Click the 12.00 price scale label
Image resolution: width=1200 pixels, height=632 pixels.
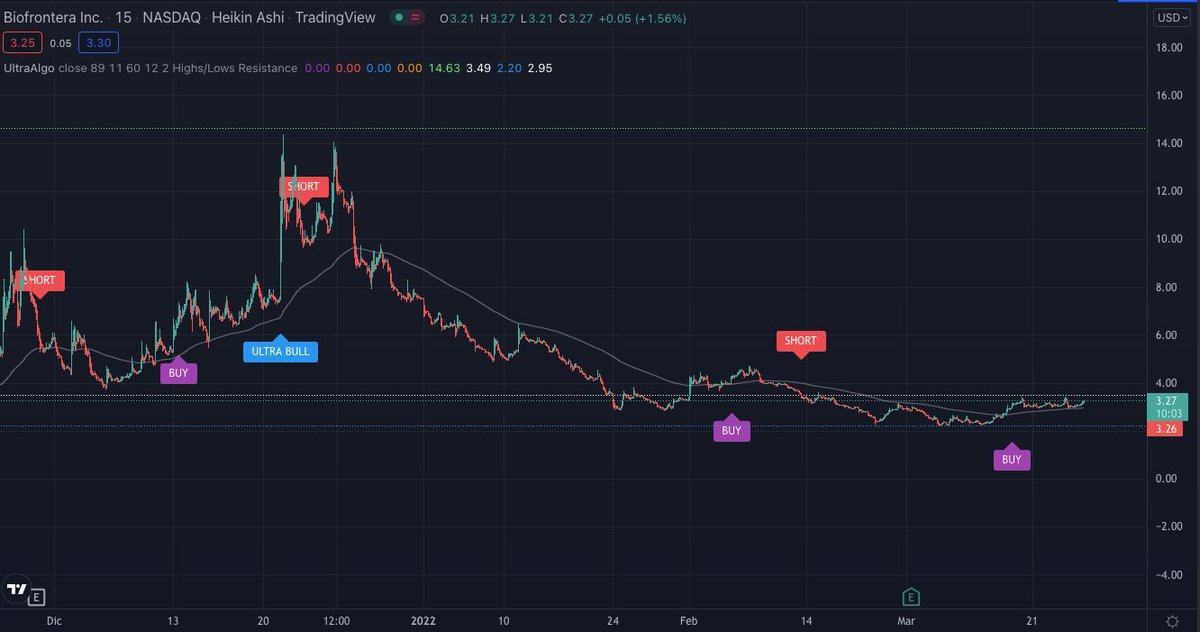coord(1169,191)
